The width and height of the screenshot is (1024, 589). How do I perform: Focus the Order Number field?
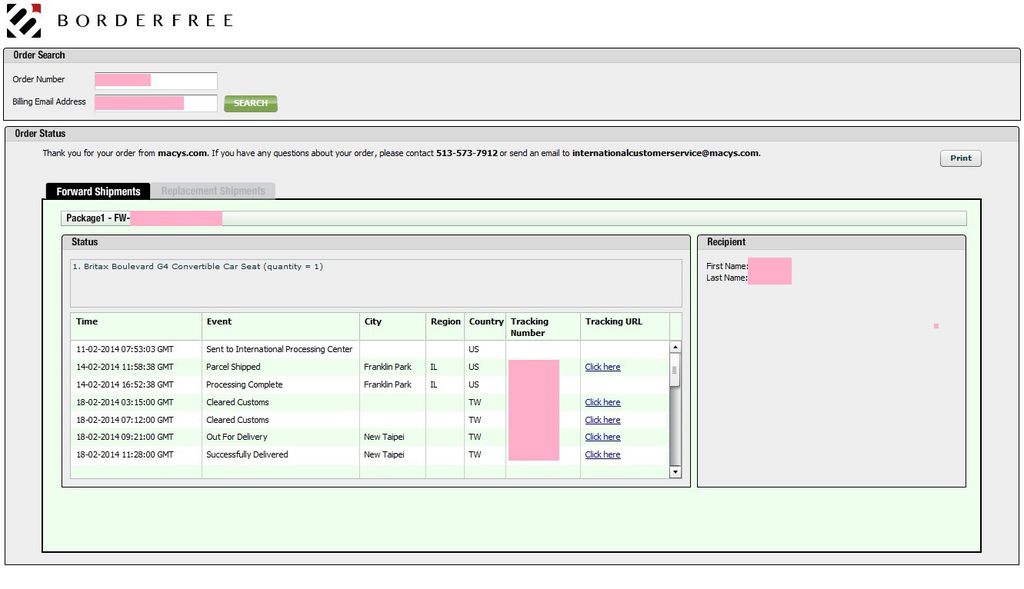pos(156,80)
